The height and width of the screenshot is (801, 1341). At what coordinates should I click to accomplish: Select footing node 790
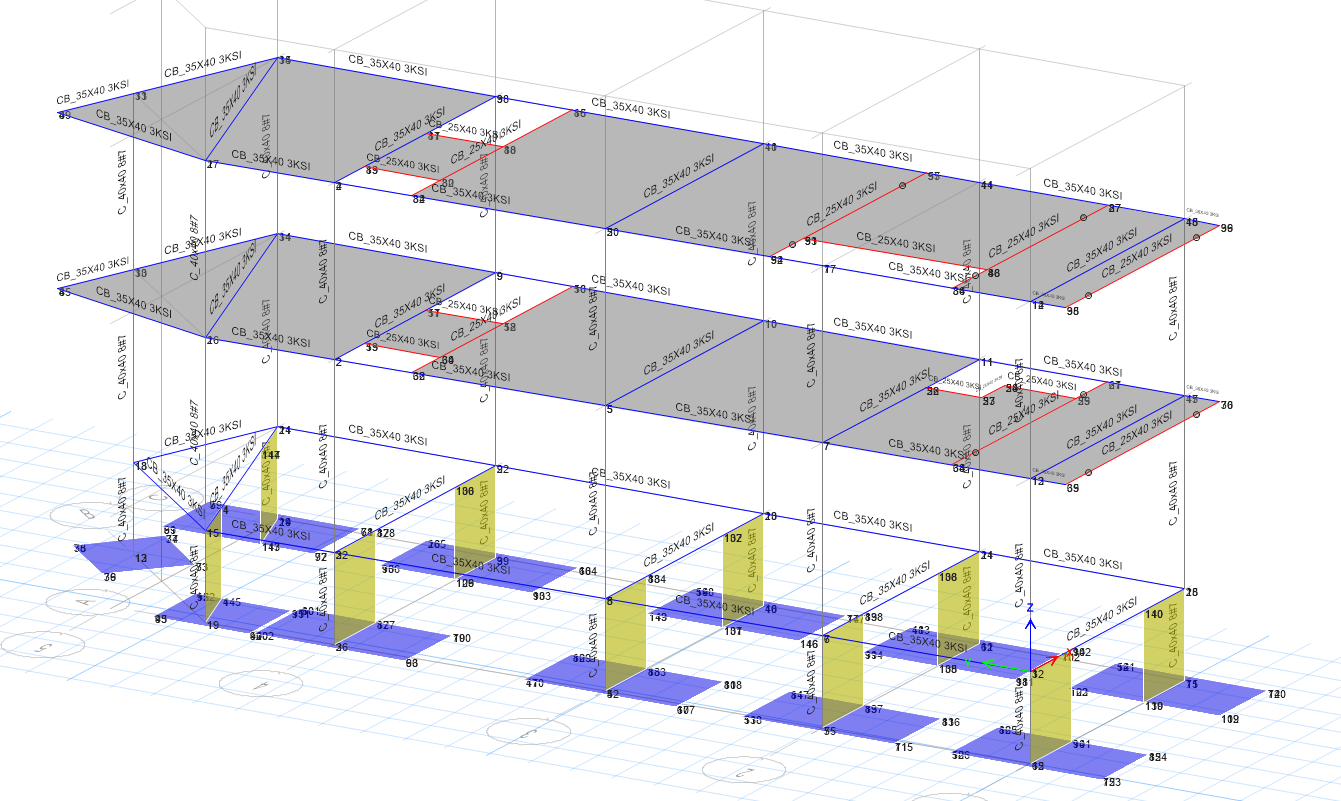click(462, 638)
